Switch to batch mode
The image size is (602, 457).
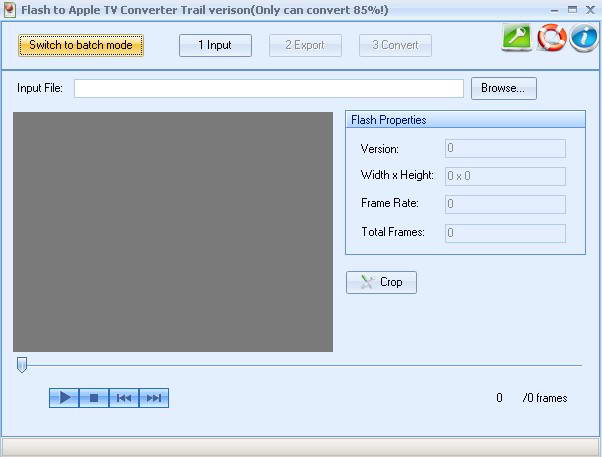click(x=81, y=45)
